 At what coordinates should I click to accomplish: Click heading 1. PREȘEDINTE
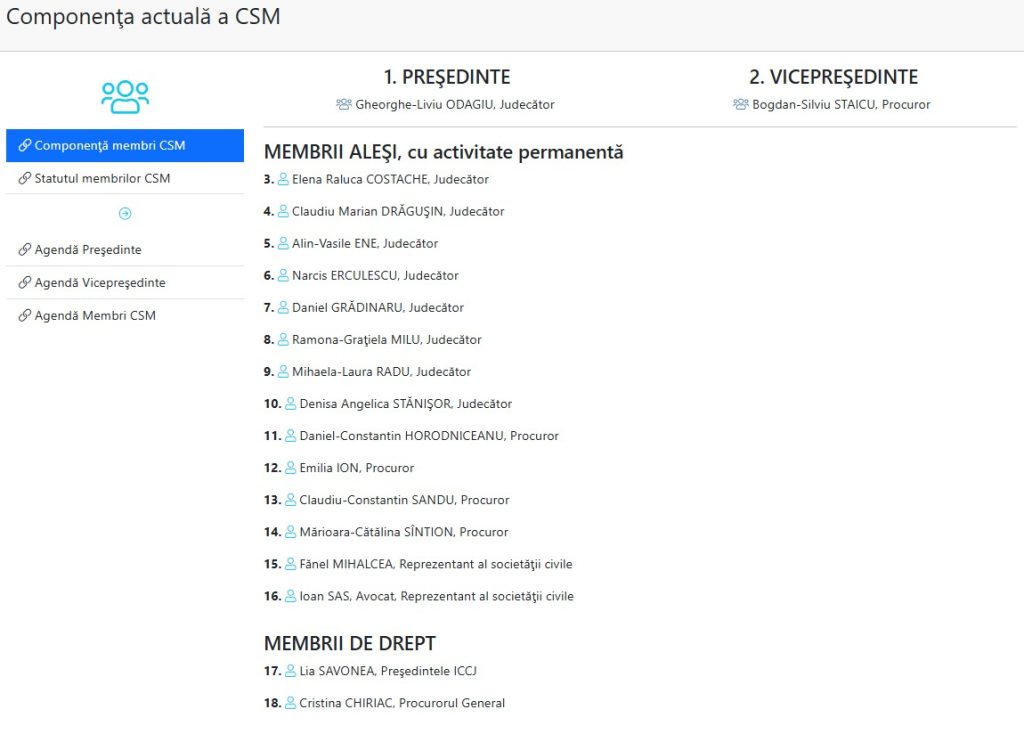tap(447, 77)
